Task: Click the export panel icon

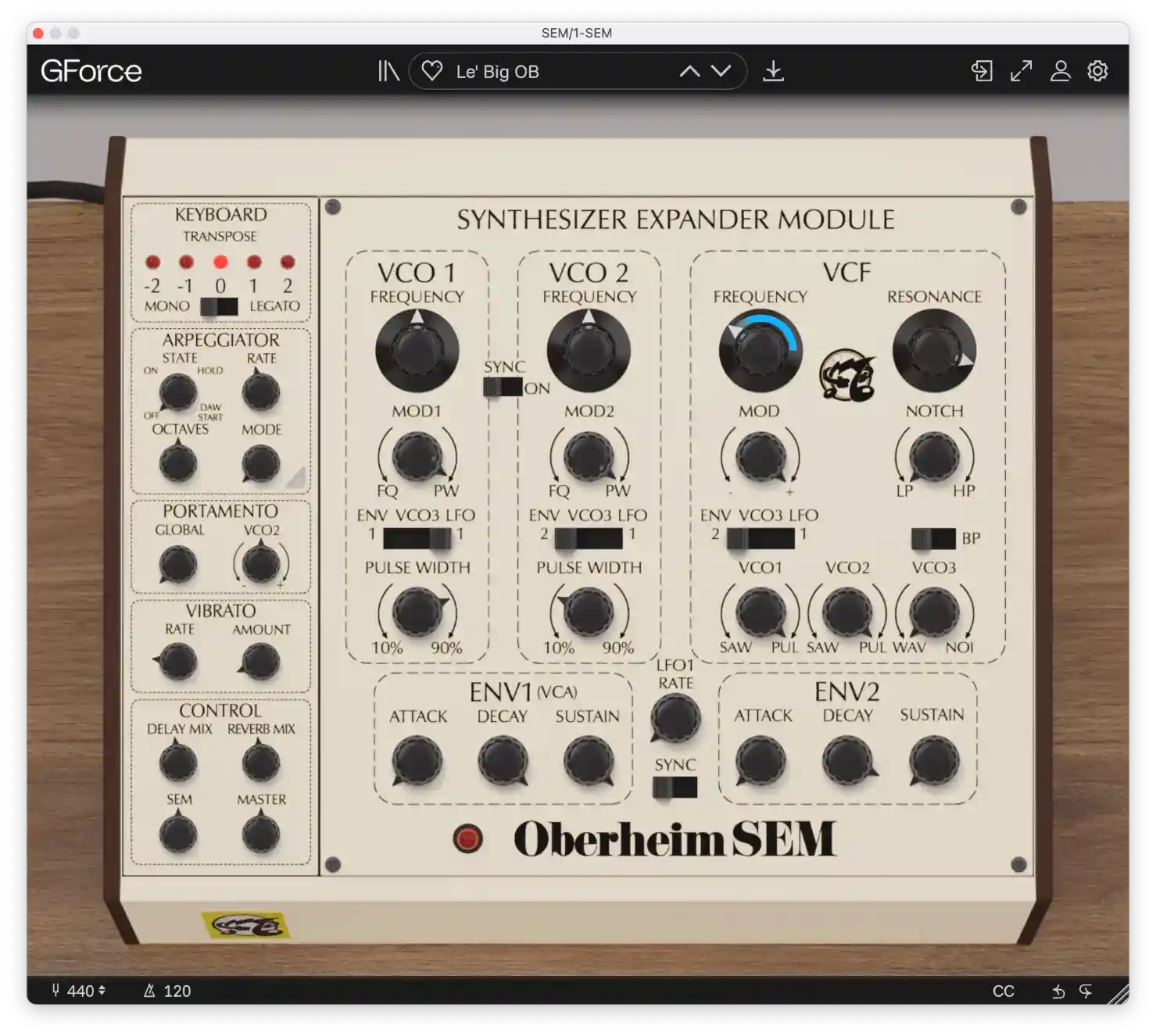Action: click(x=982, y=71)
